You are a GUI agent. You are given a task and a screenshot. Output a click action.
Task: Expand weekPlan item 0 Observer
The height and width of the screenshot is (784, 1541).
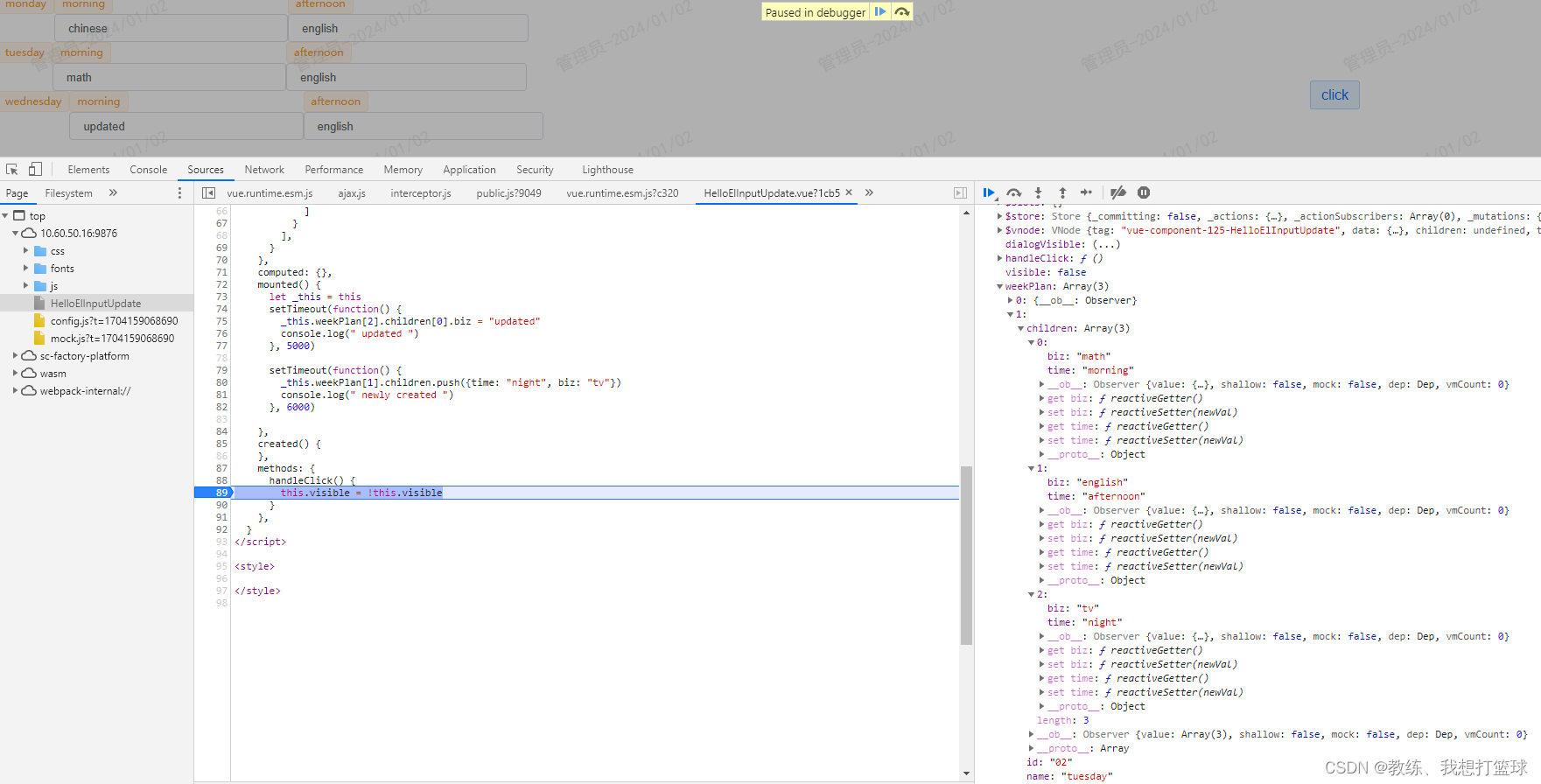pos(1010,301)
